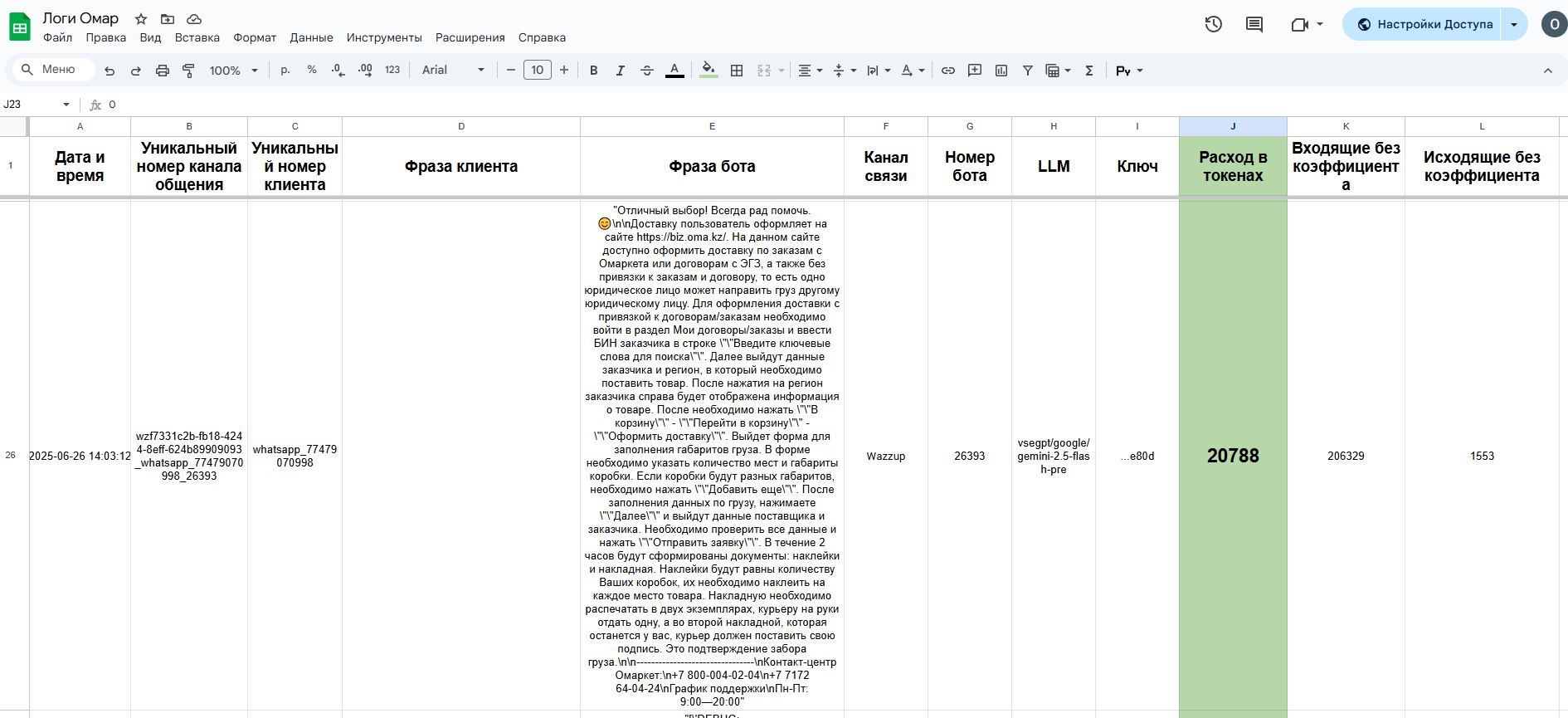Open share settings dropdown arrow

click(x=1514, y=25)
